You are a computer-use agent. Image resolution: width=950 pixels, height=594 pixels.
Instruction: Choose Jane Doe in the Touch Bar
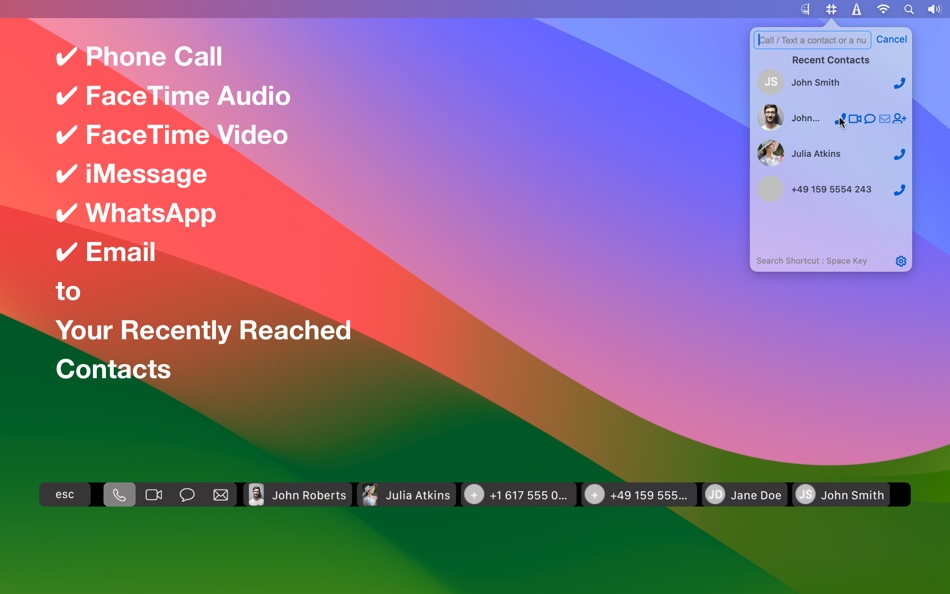tap(744, 495)
